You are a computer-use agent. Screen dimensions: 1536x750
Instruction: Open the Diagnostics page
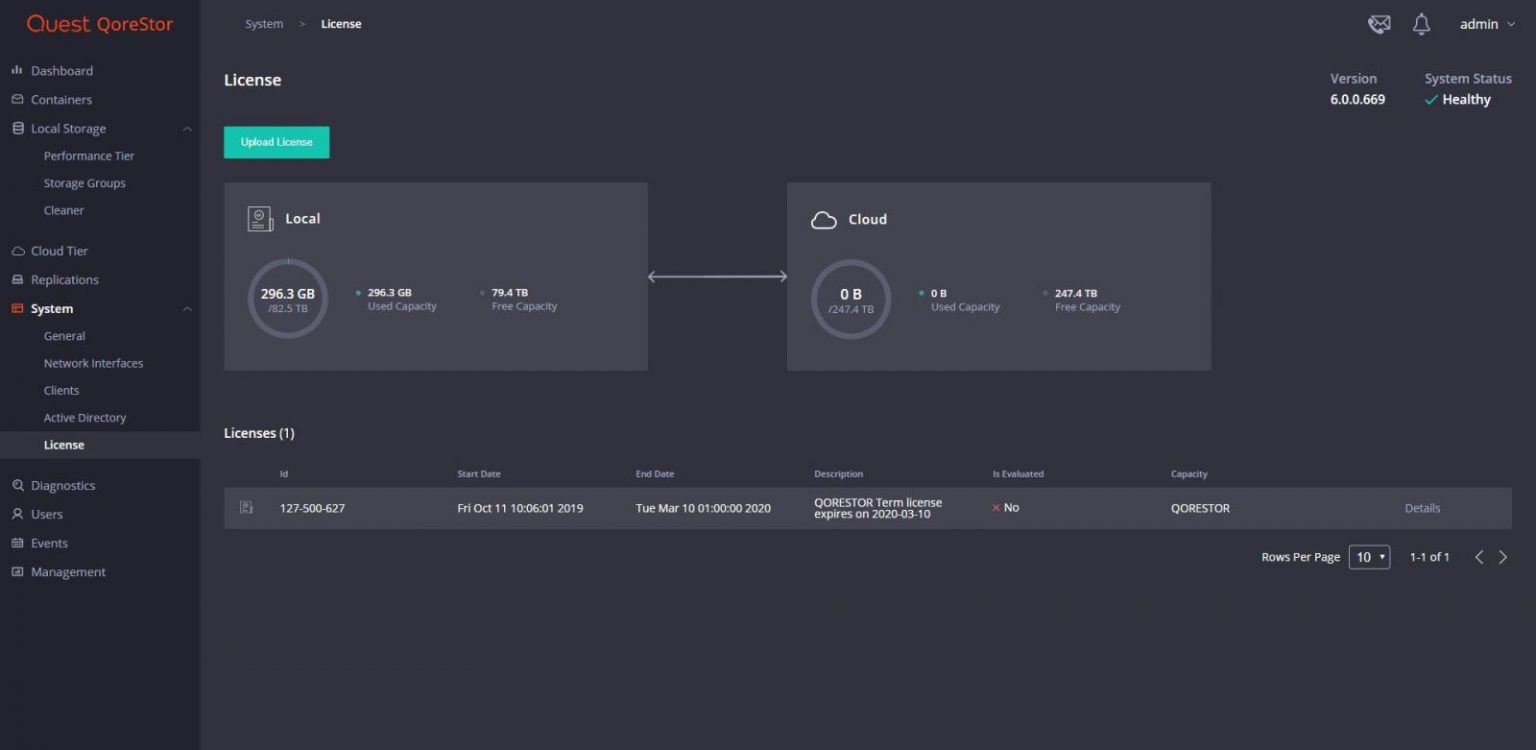[x=63, y=486]
